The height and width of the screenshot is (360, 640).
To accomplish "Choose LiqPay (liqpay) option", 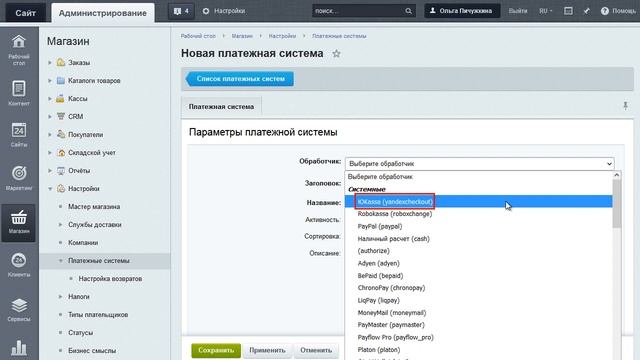I will [478, 300].
